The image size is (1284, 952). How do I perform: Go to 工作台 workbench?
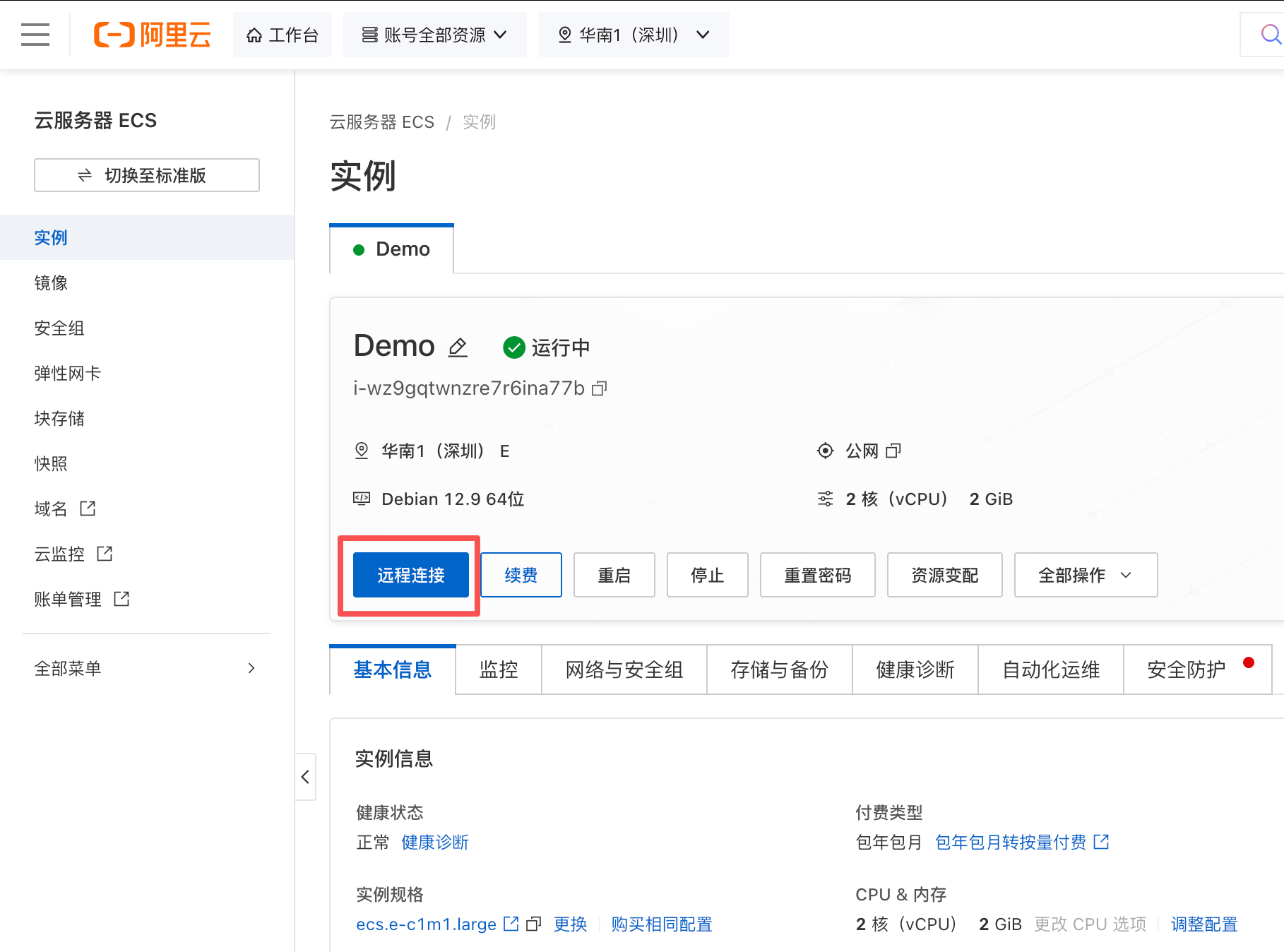pyautogui.click(x=283, y=35)
